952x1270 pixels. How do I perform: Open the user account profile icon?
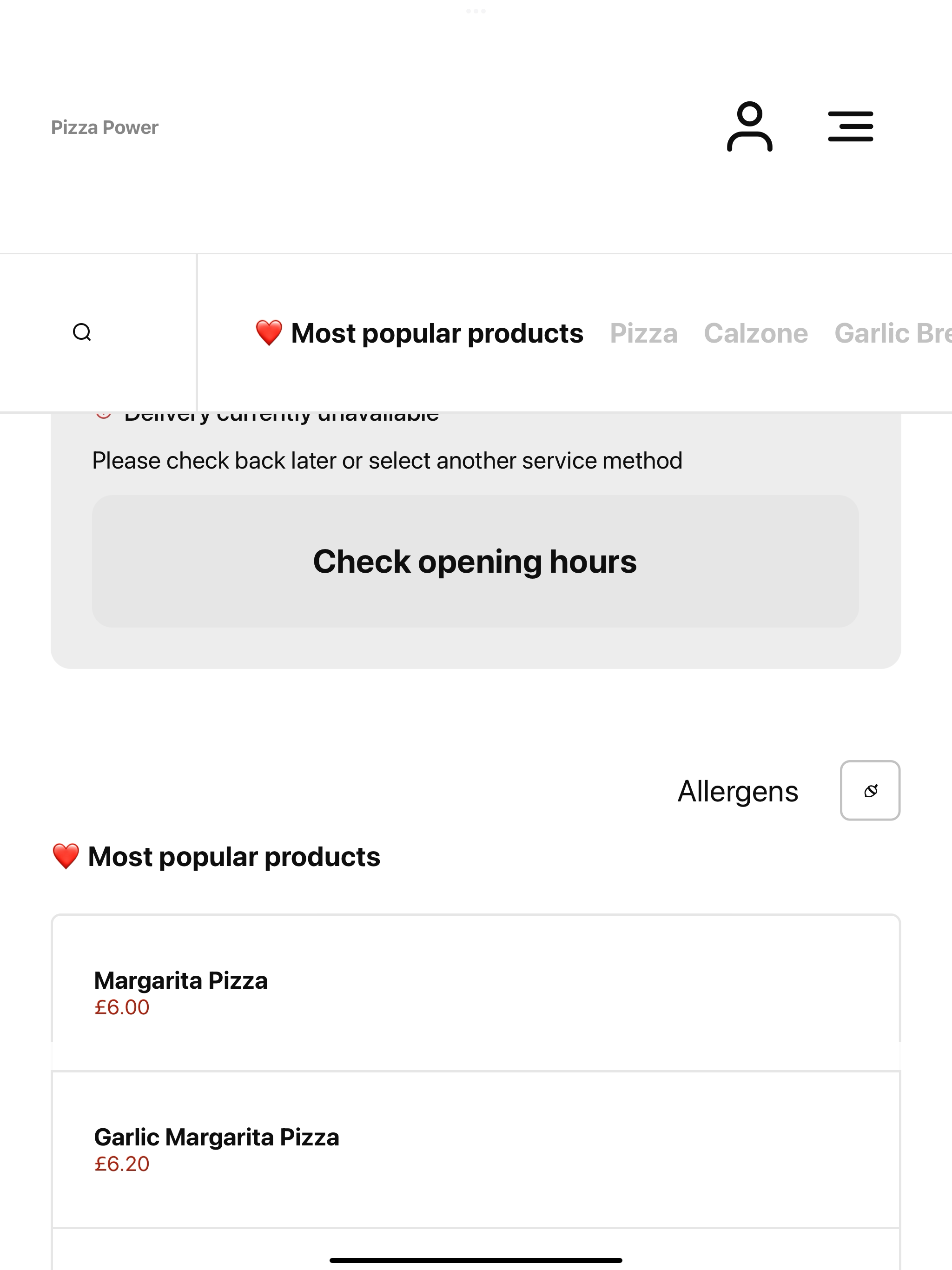(x=749, y=126)
